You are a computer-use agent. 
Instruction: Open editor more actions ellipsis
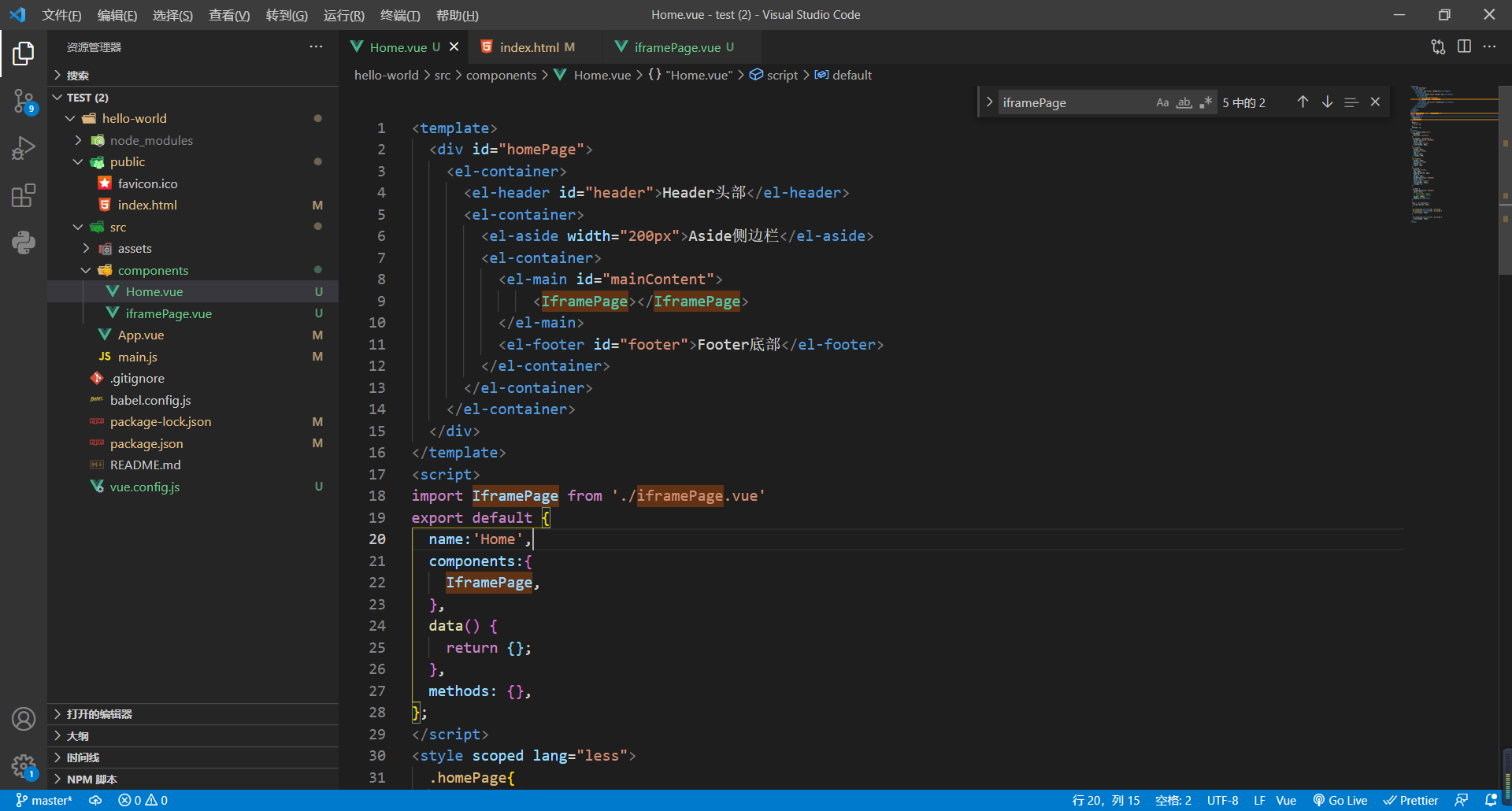tap(1489, 46)
